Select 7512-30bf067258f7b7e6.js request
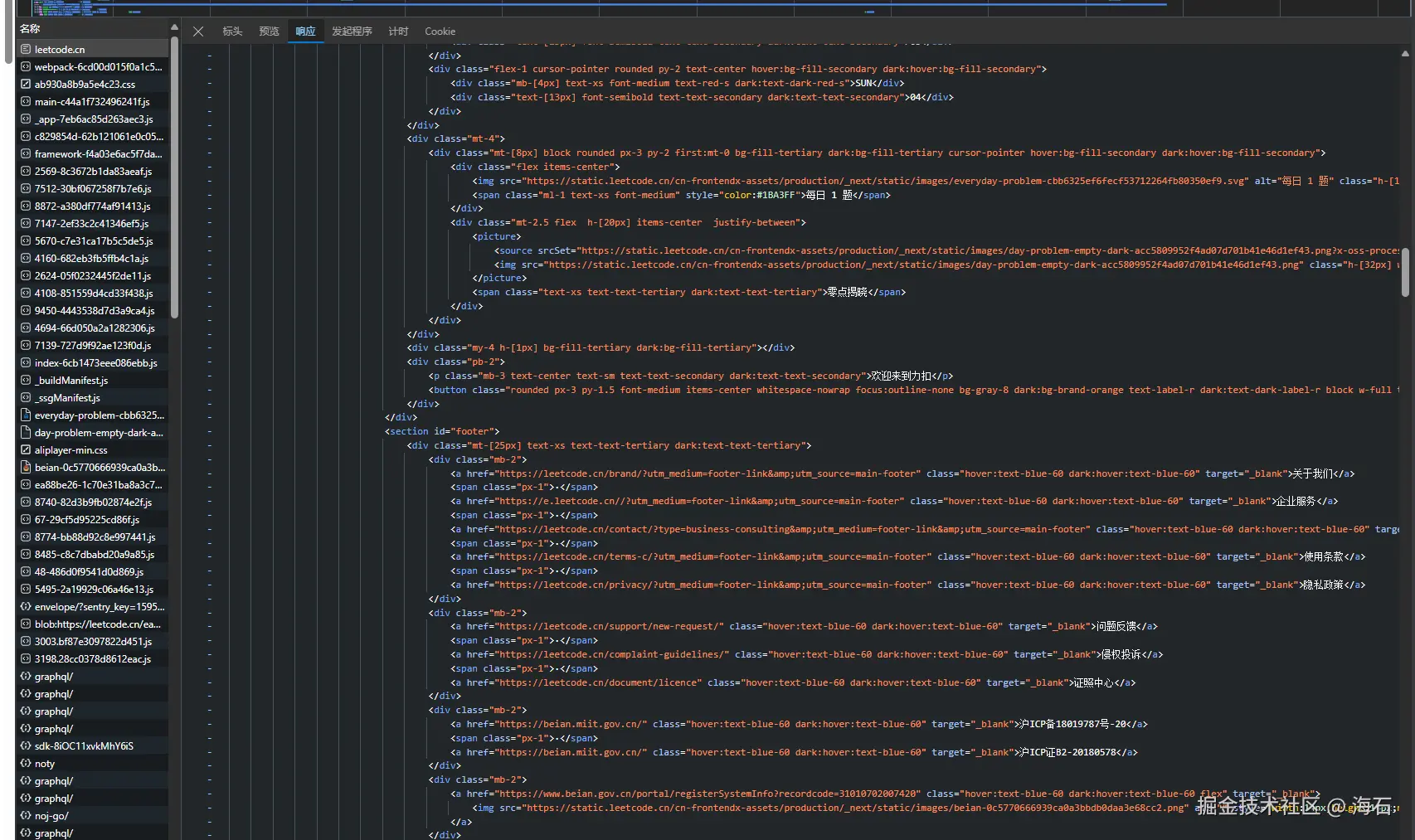 click(x=93, y=189)
